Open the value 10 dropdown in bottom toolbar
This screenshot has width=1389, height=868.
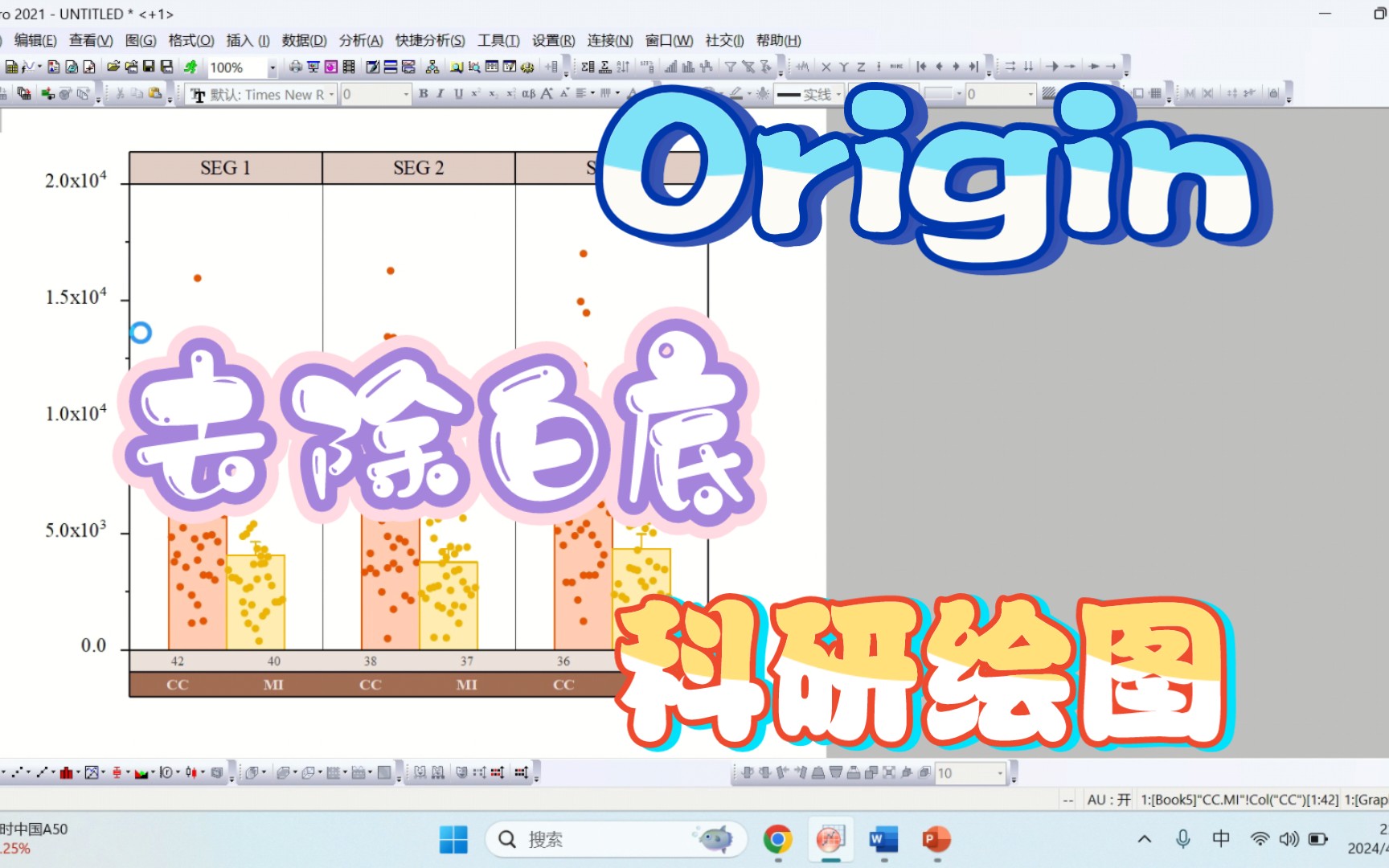[1000, 773]
